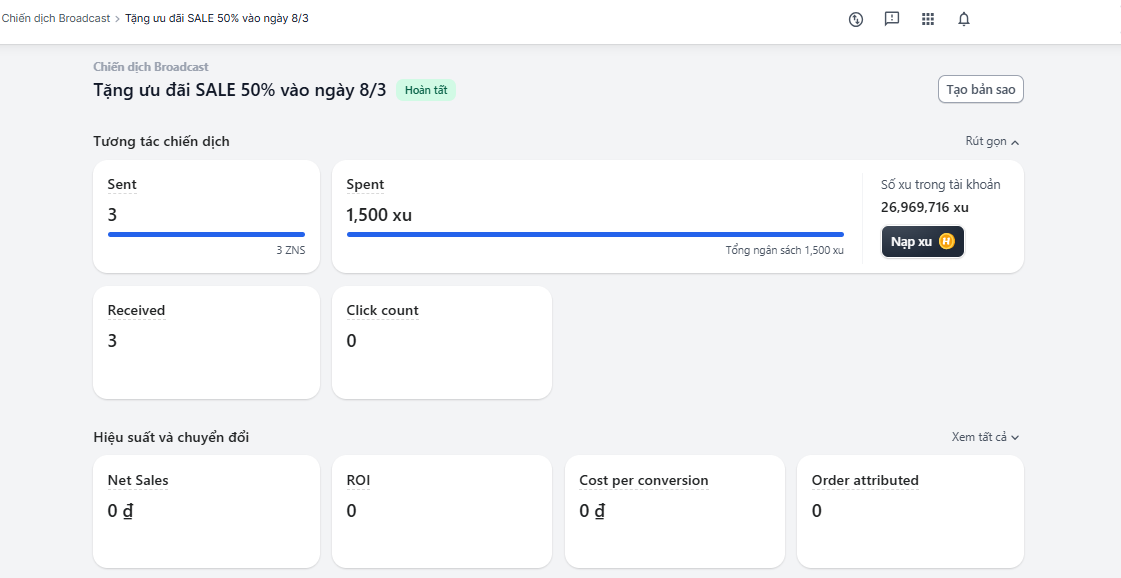
Task: Click the ROI metric label
Action: (358, 481)
